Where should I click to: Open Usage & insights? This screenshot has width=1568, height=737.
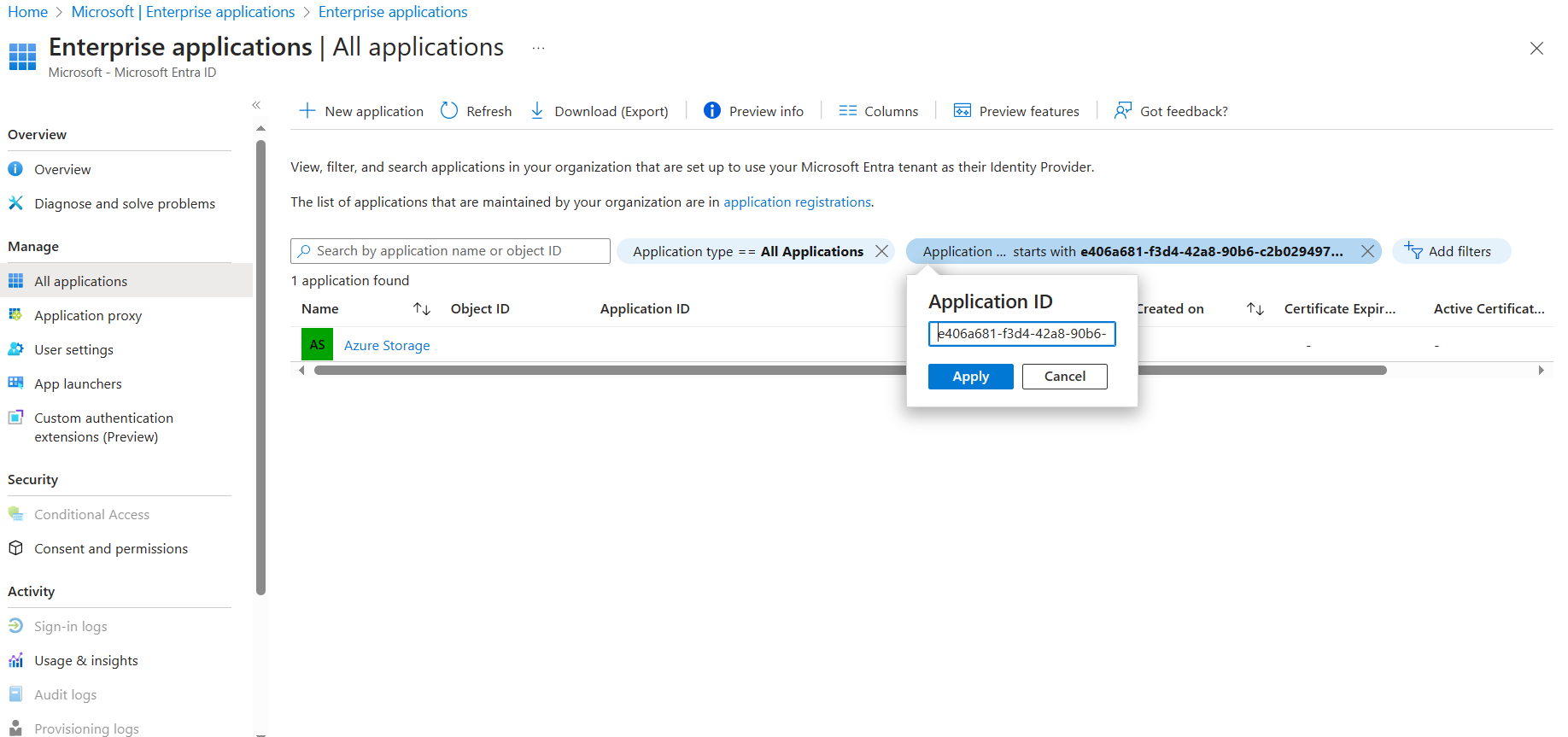pos(86,660)
